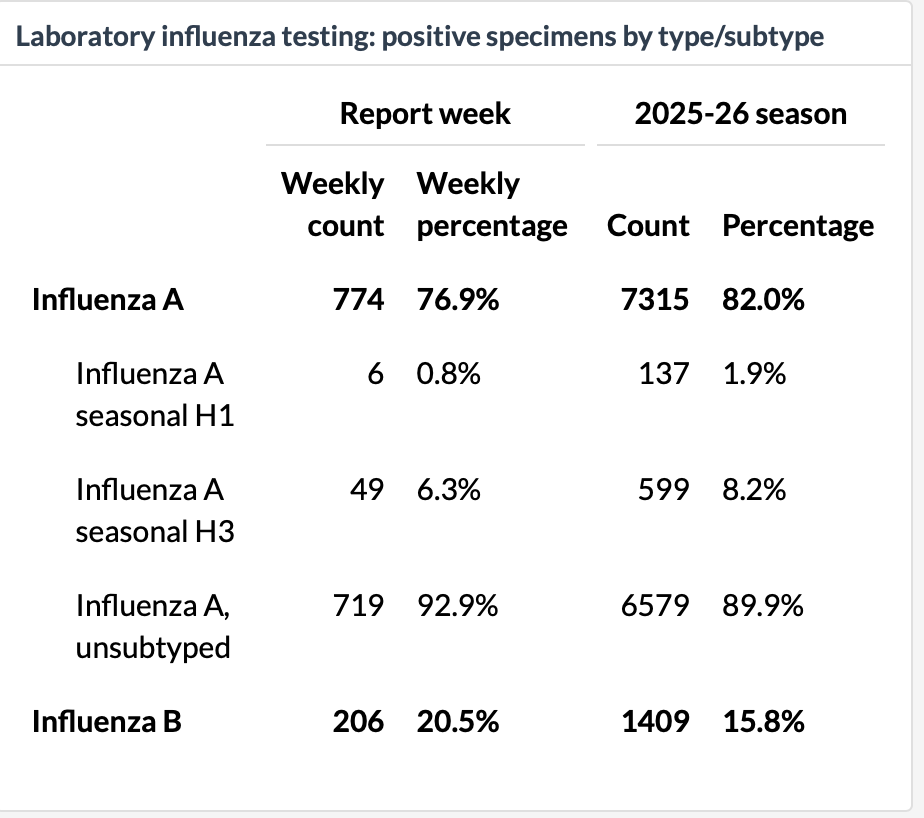Select the "Influenza A, unsubtyped" row label

(155, 626)
